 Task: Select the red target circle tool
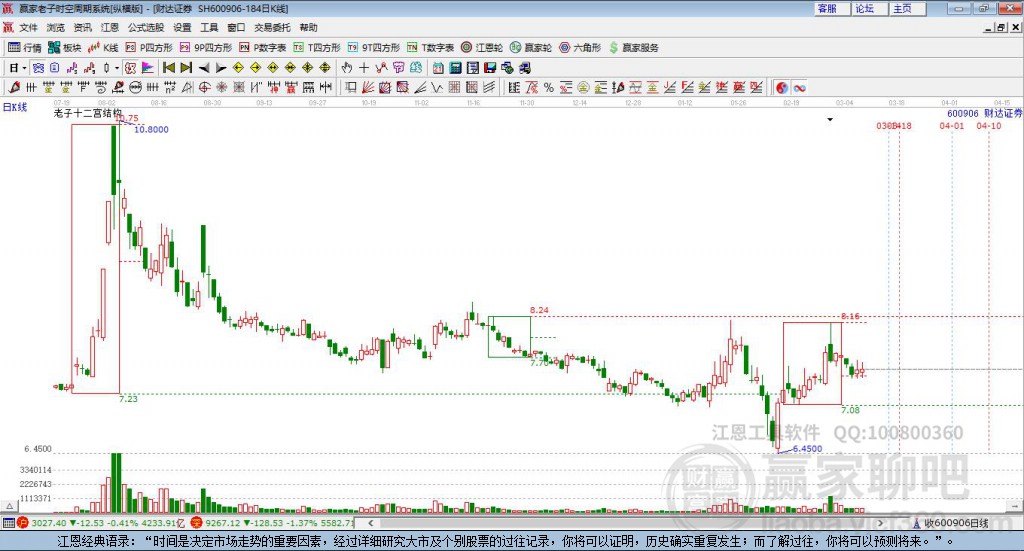[x=204, y=87]
